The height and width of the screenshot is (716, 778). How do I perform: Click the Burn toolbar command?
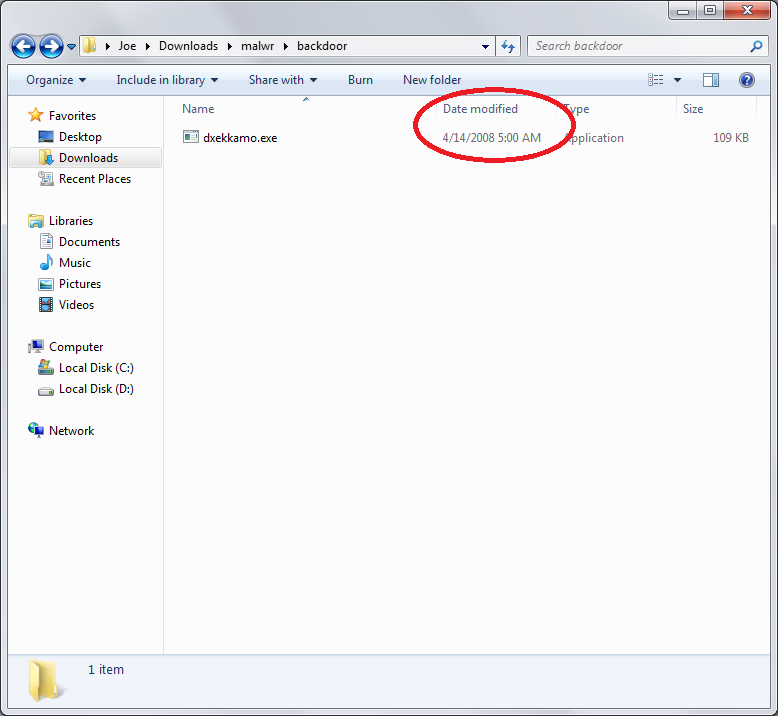(360, 80)
